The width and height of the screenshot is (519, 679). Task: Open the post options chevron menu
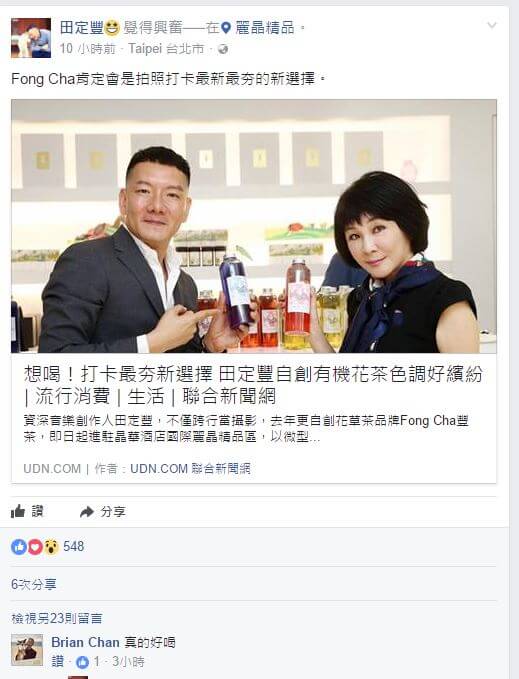(492, 25)
